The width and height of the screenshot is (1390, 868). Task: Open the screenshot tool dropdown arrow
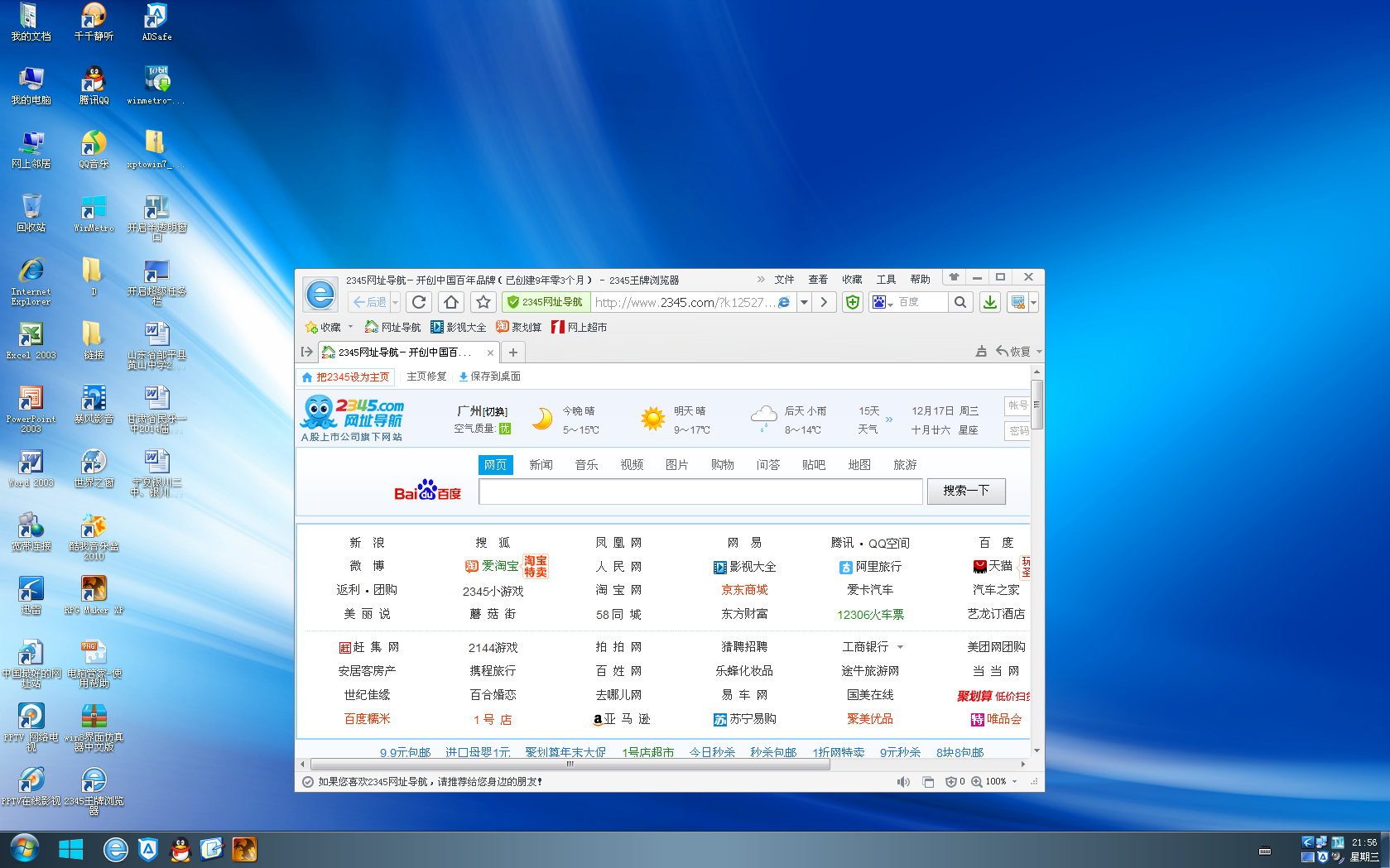pos(1033,302)
